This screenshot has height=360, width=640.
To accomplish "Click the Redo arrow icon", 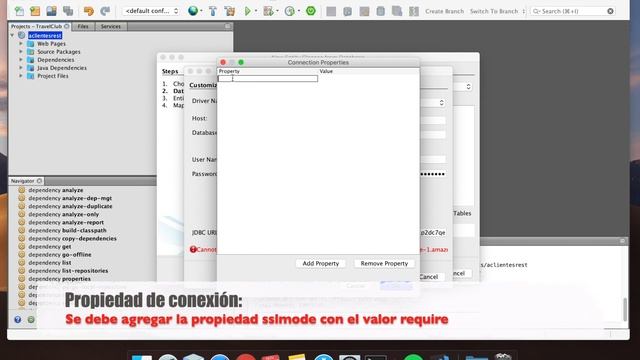I will (105, 11).
